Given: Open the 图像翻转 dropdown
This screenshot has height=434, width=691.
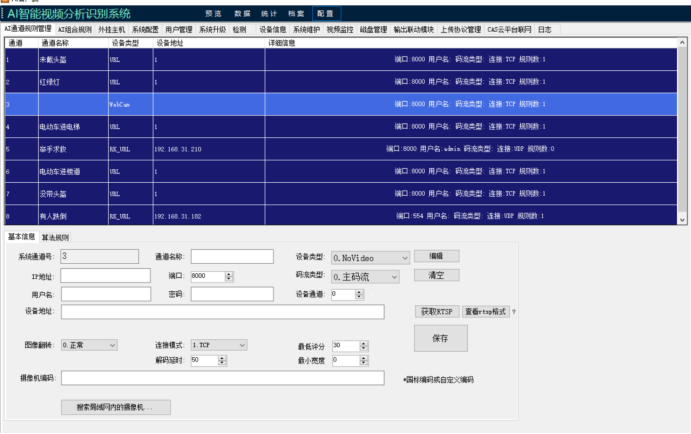Looking at the screenshot, I should (x=89, y=345).
